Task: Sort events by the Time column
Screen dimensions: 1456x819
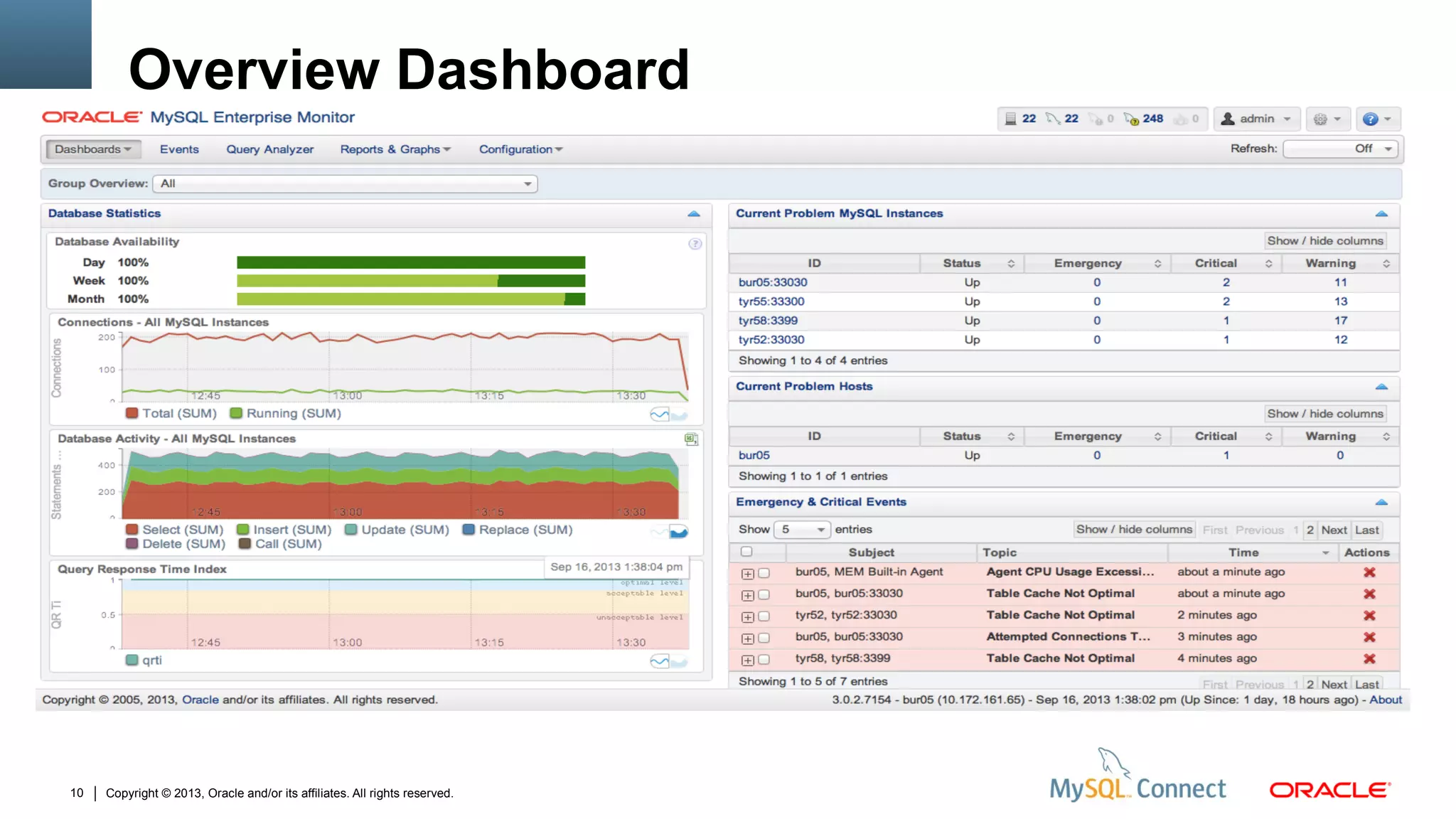Action: tap(1252, 552)
